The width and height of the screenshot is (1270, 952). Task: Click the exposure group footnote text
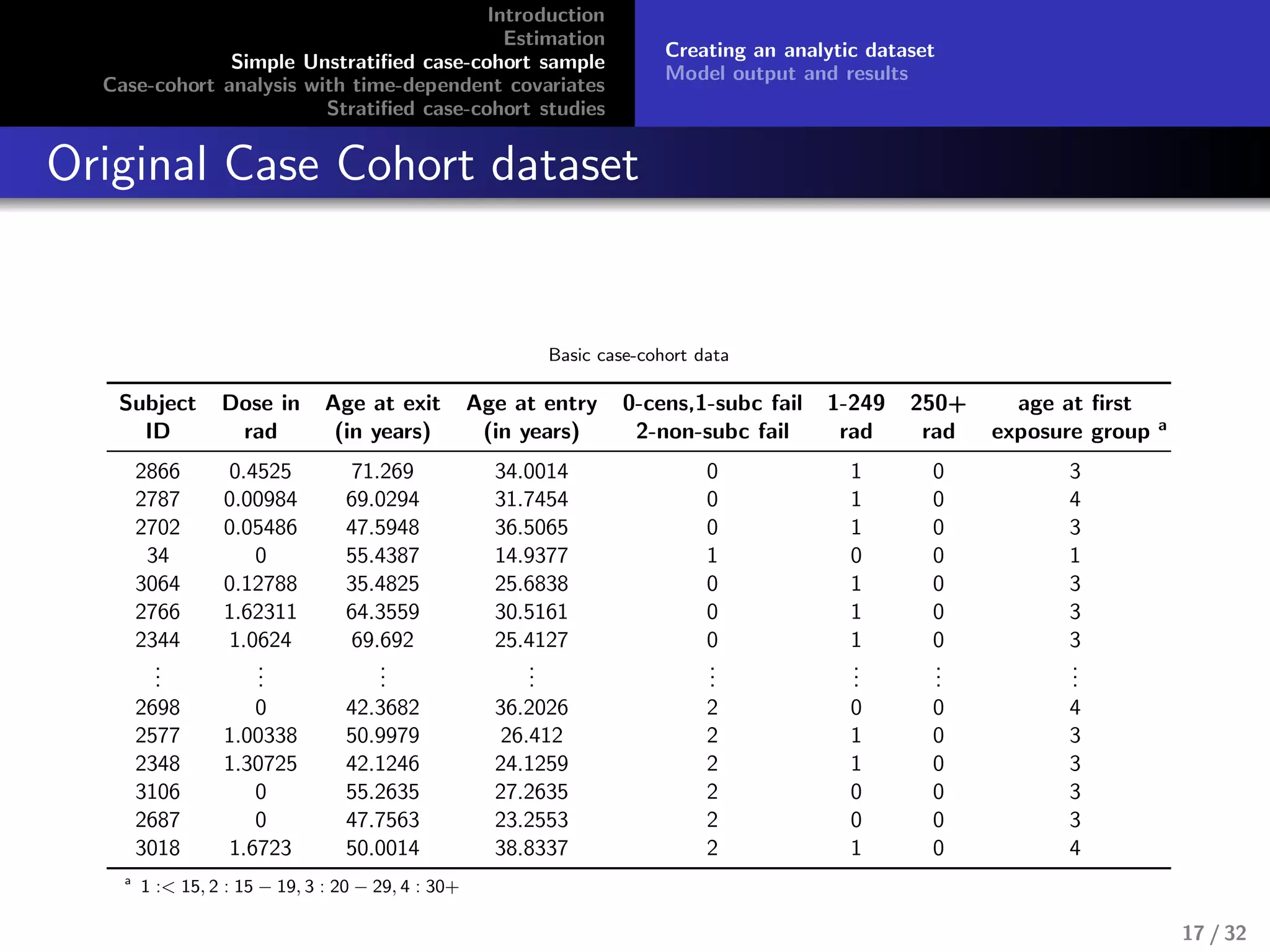coord(292,886)
